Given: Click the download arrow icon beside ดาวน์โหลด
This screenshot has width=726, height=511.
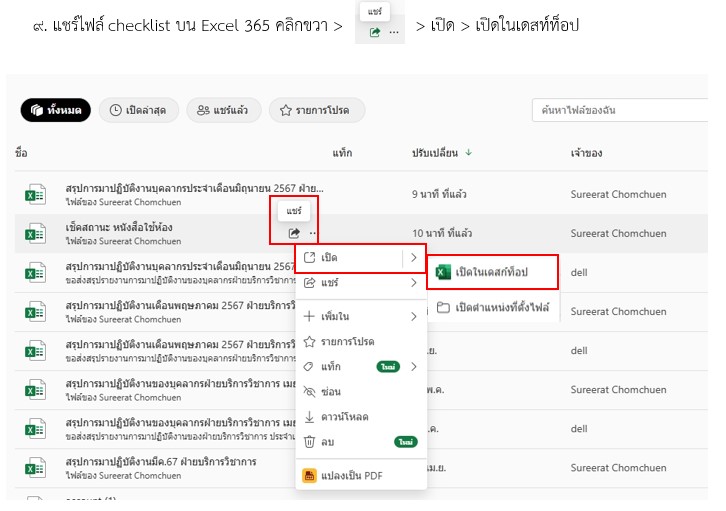Looking at the screenshot, I should tap(310, 416).
